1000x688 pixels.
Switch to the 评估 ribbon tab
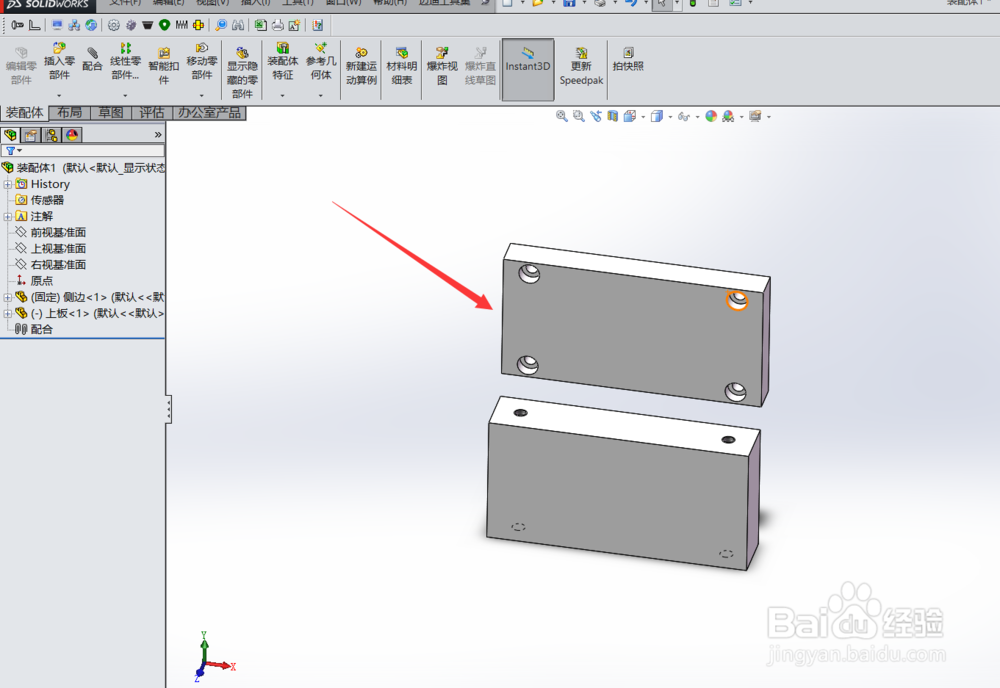151,113
